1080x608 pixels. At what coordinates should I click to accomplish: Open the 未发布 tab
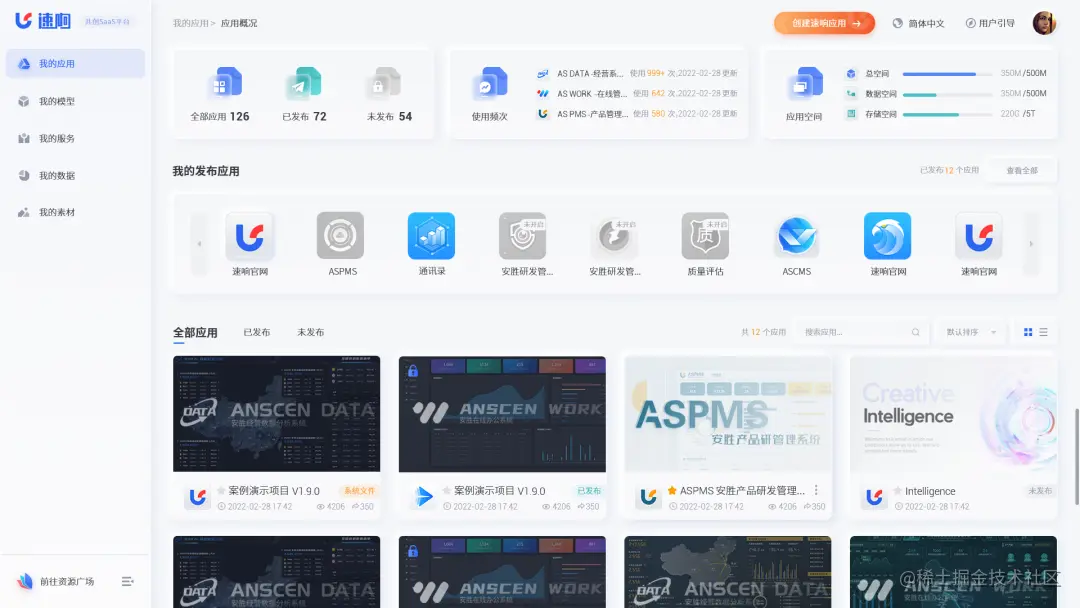click(309, 331)
